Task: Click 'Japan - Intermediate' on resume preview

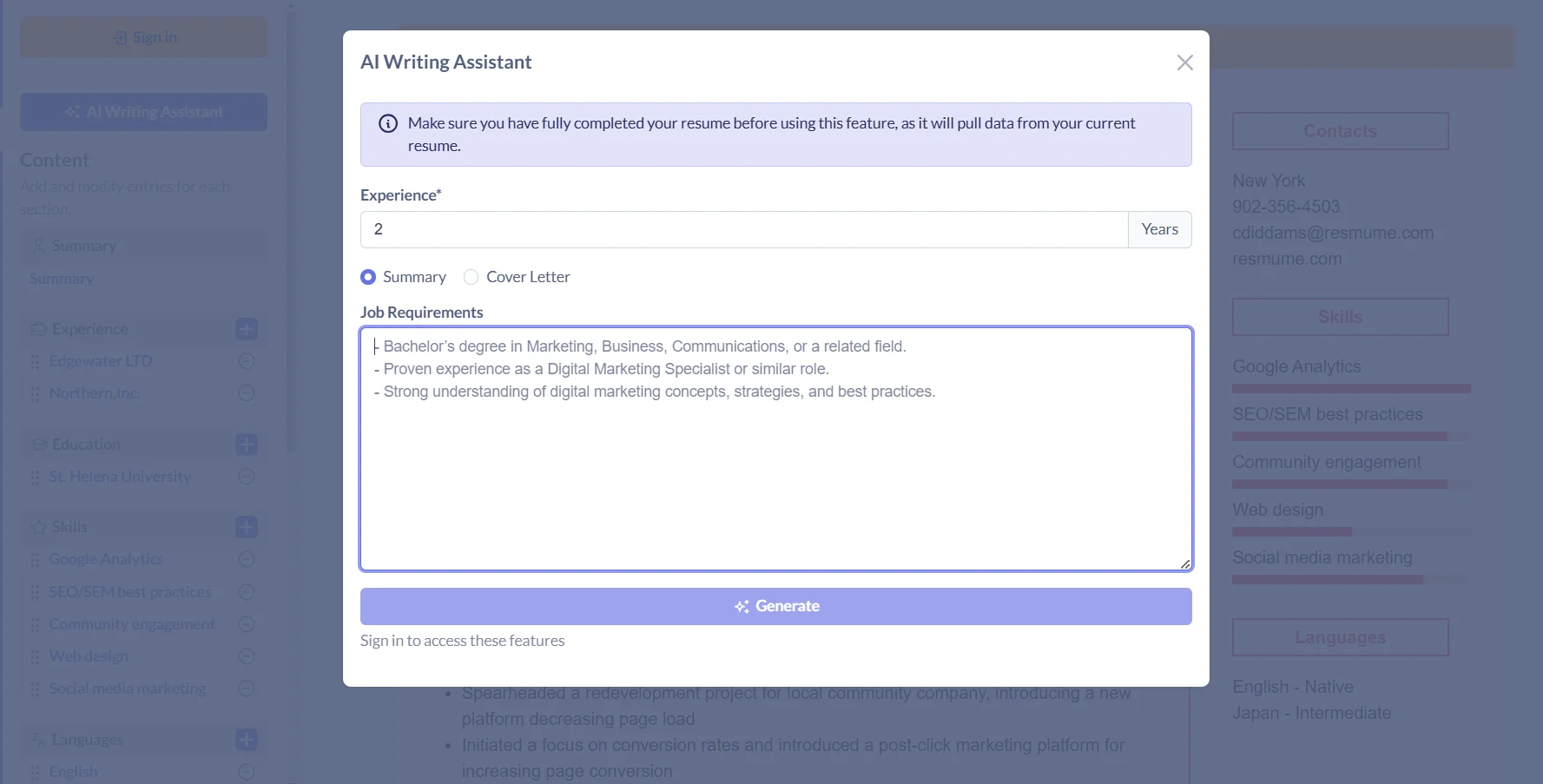Action: coord(1311,713)
